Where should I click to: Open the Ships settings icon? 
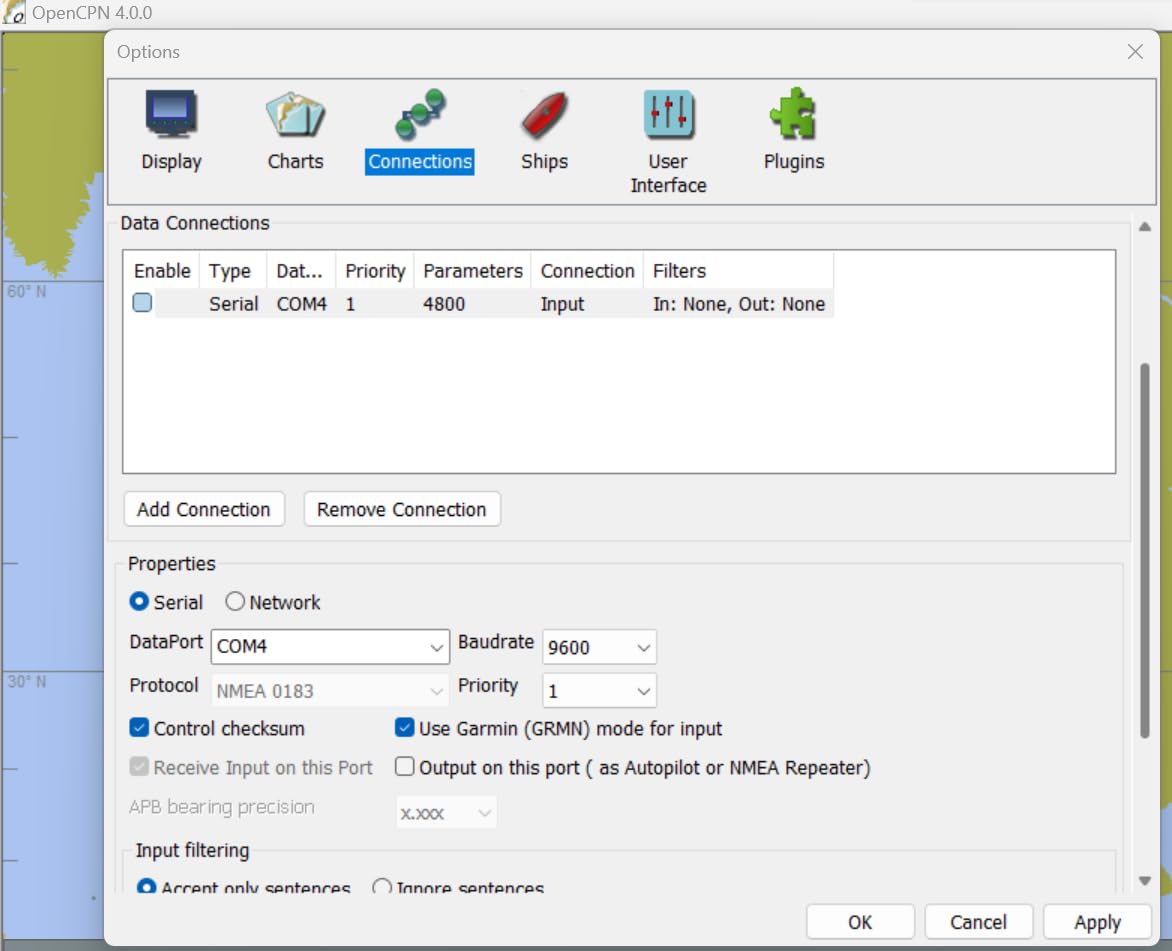544,114
